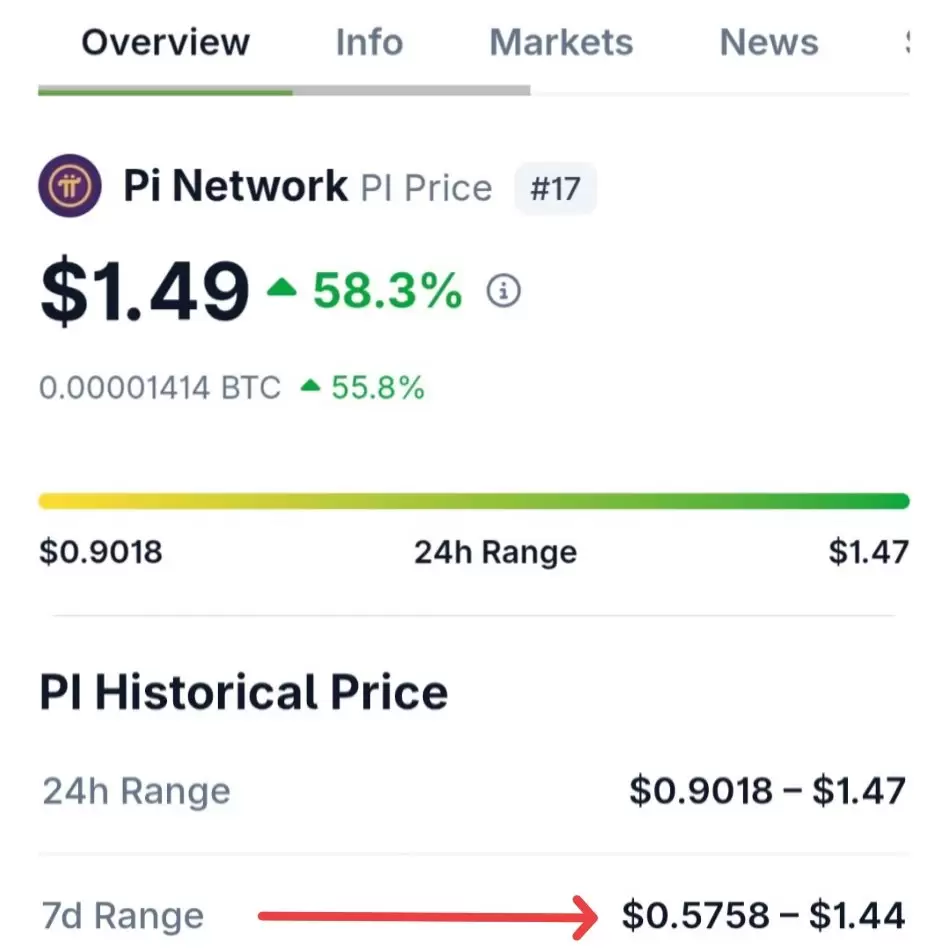948x948 pixels.
Task: Click the $1.49 current price
Action: pyautogui.click(x=145, y=291)
